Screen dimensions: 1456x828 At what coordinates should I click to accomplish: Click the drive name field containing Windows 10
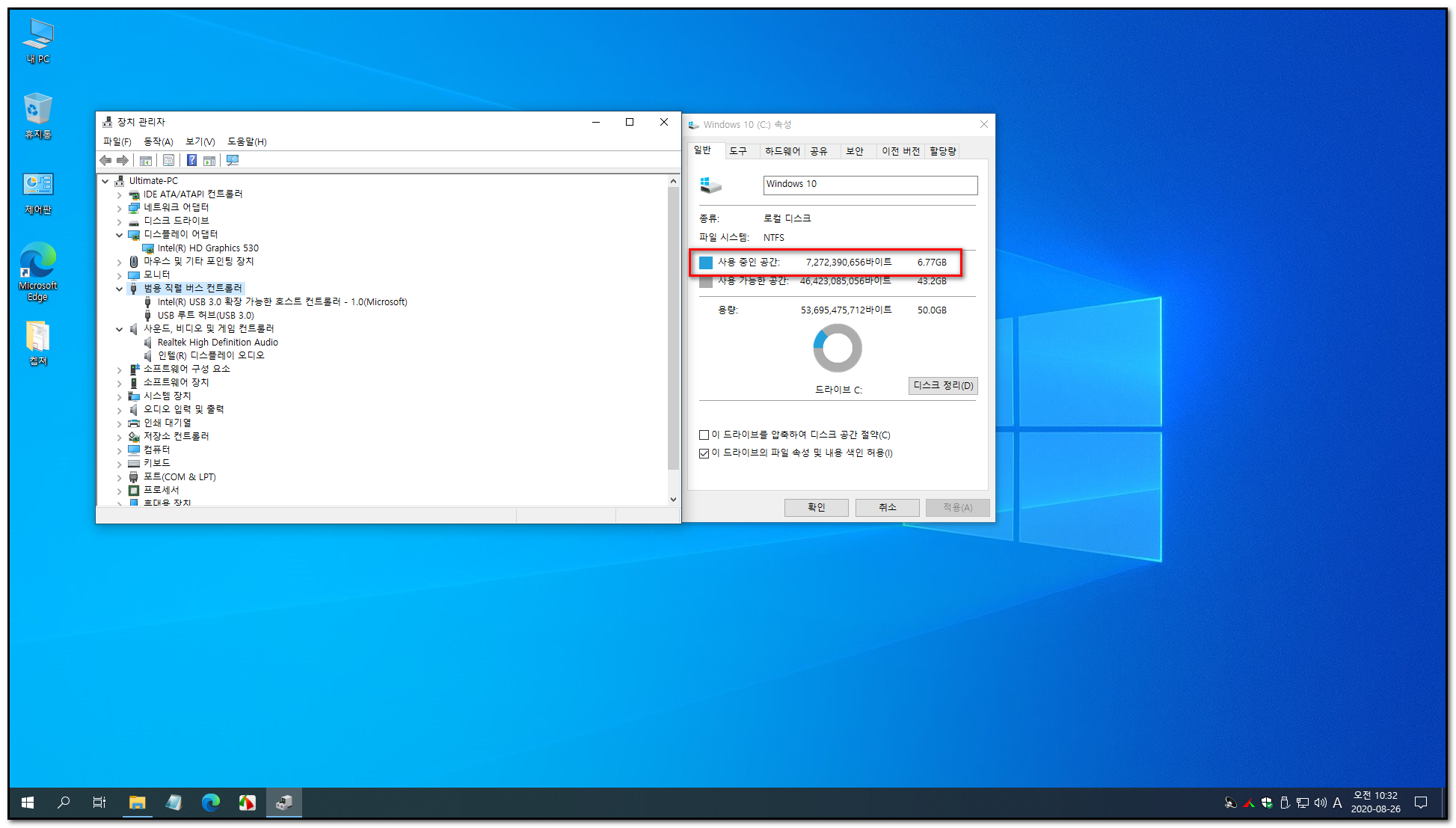coord(870,185)
